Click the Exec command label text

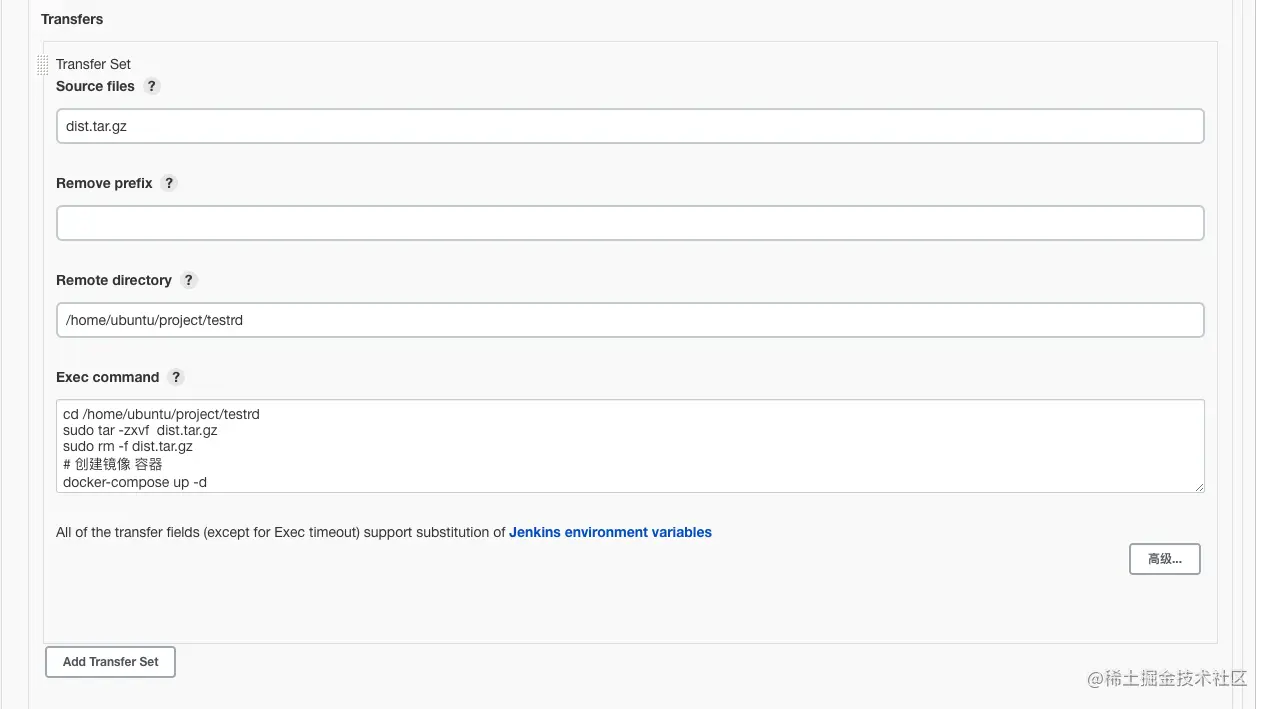[107, 377]
